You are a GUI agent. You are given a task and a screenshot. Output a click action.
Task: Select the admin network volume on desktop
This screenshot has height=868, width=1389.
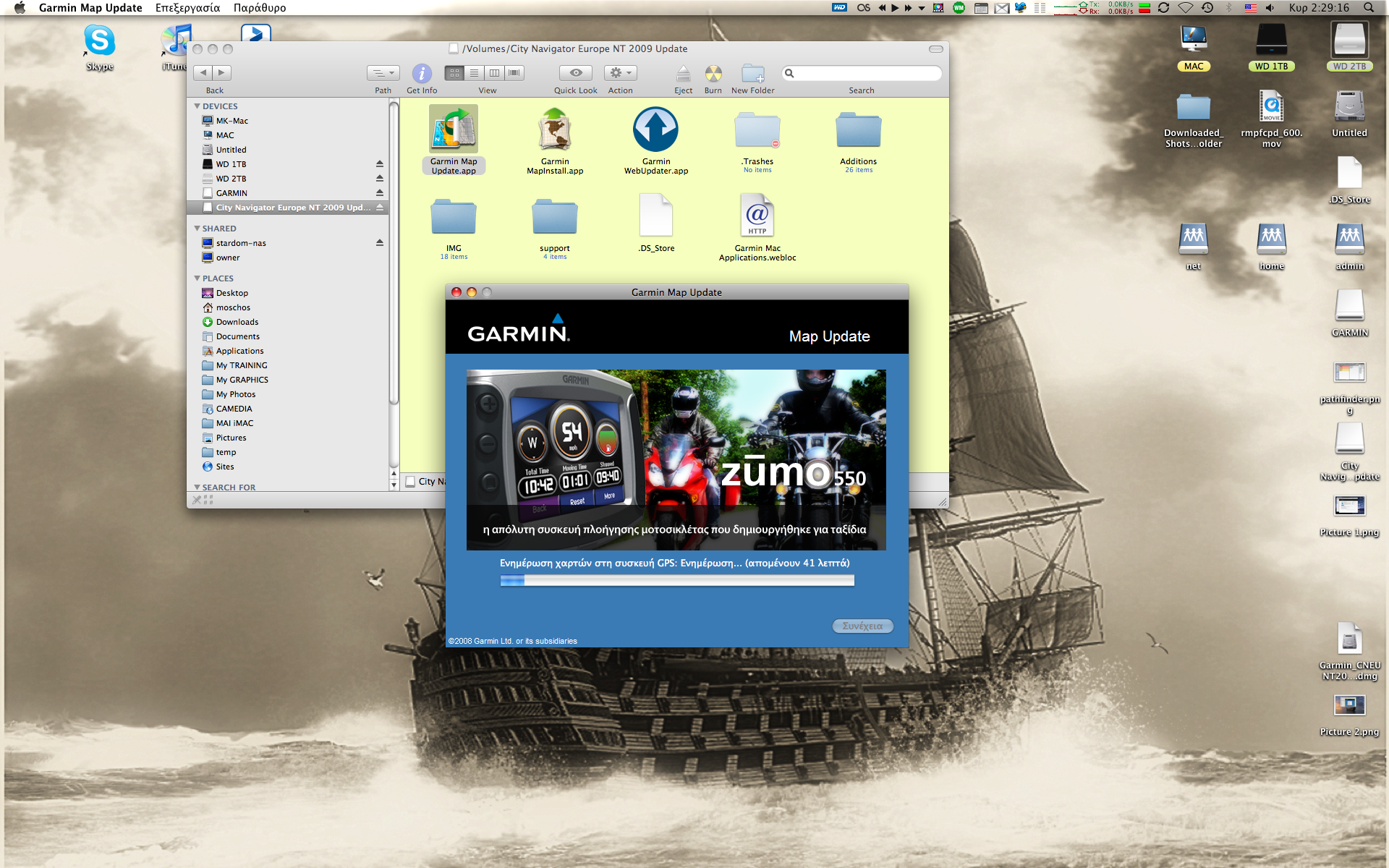(1349, 247)
